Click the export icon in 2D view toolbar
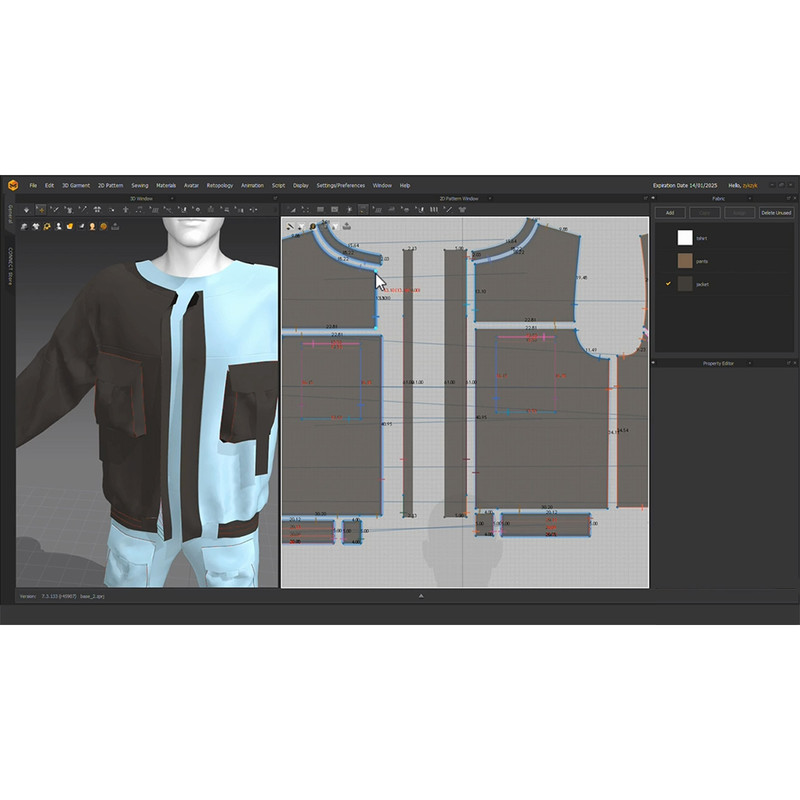 [x=346, y=226]
